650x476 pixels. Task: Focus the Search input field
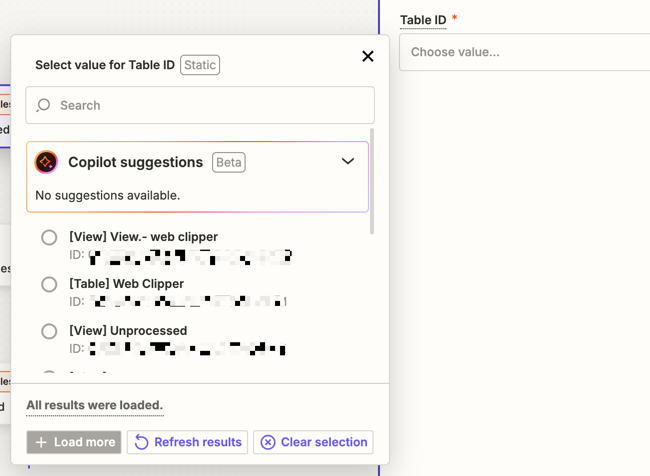click(210, 105)
